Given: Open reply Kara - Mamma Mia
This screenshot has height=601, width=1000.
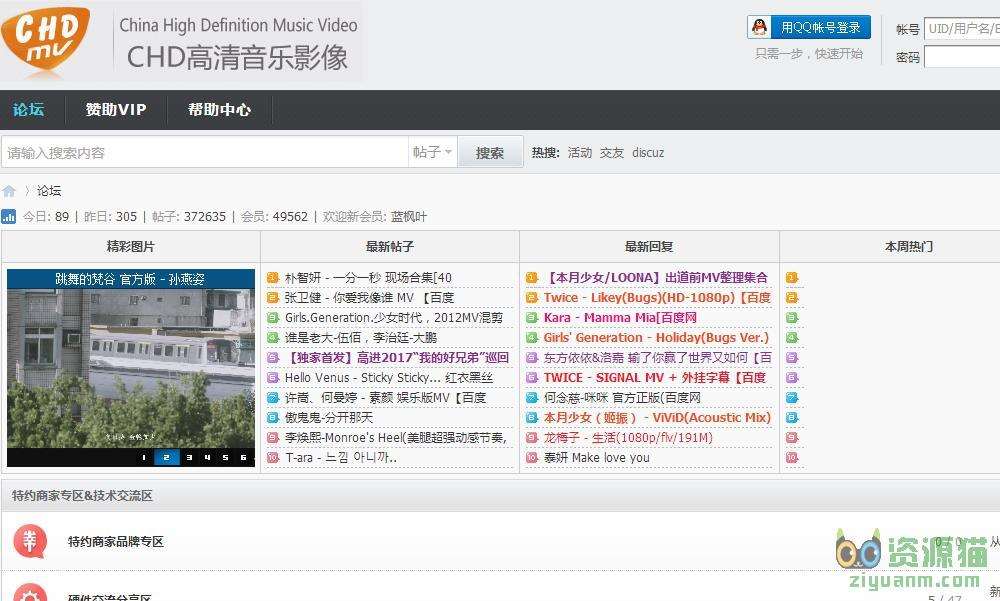Looking at the screenshot, I should click(x=620, y=317).
